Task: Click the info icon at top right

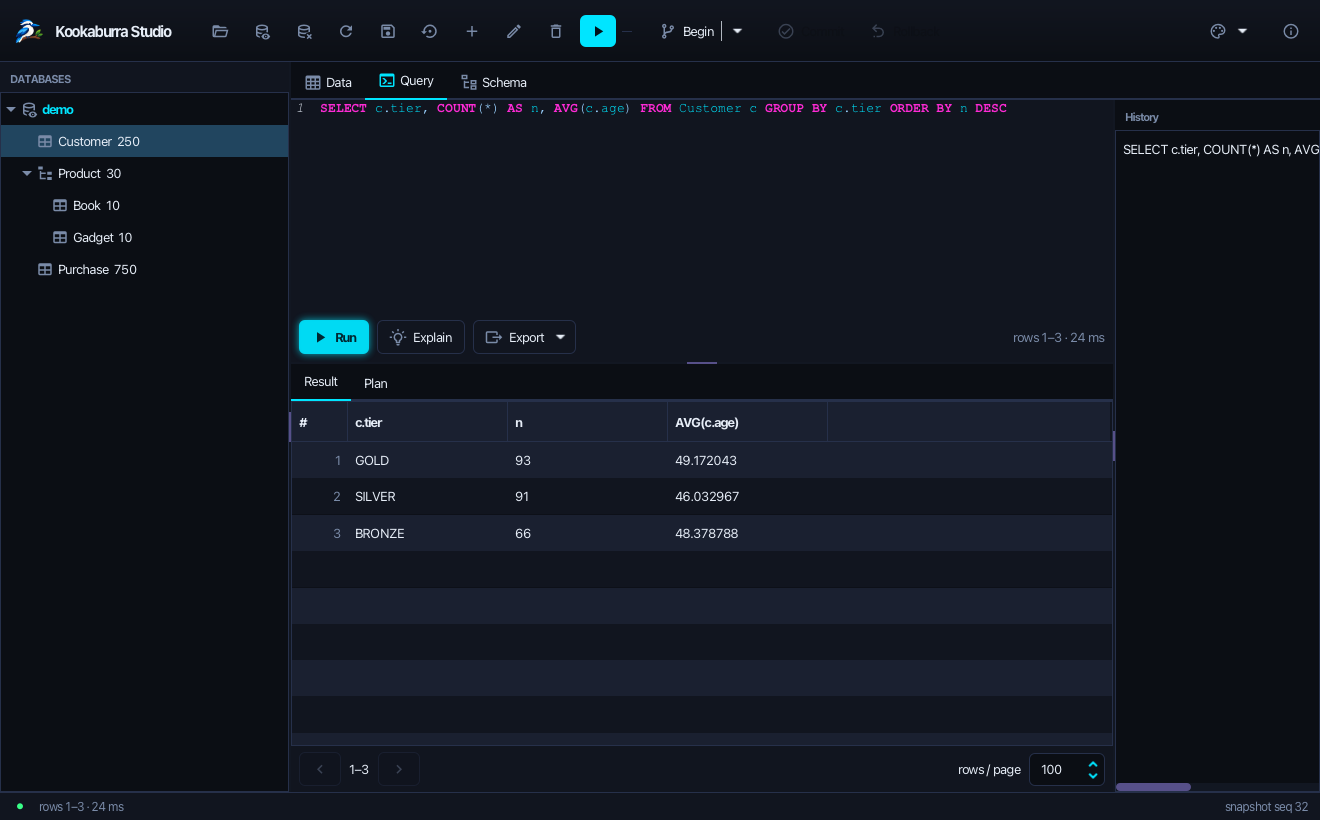Action: [1291, 31]
